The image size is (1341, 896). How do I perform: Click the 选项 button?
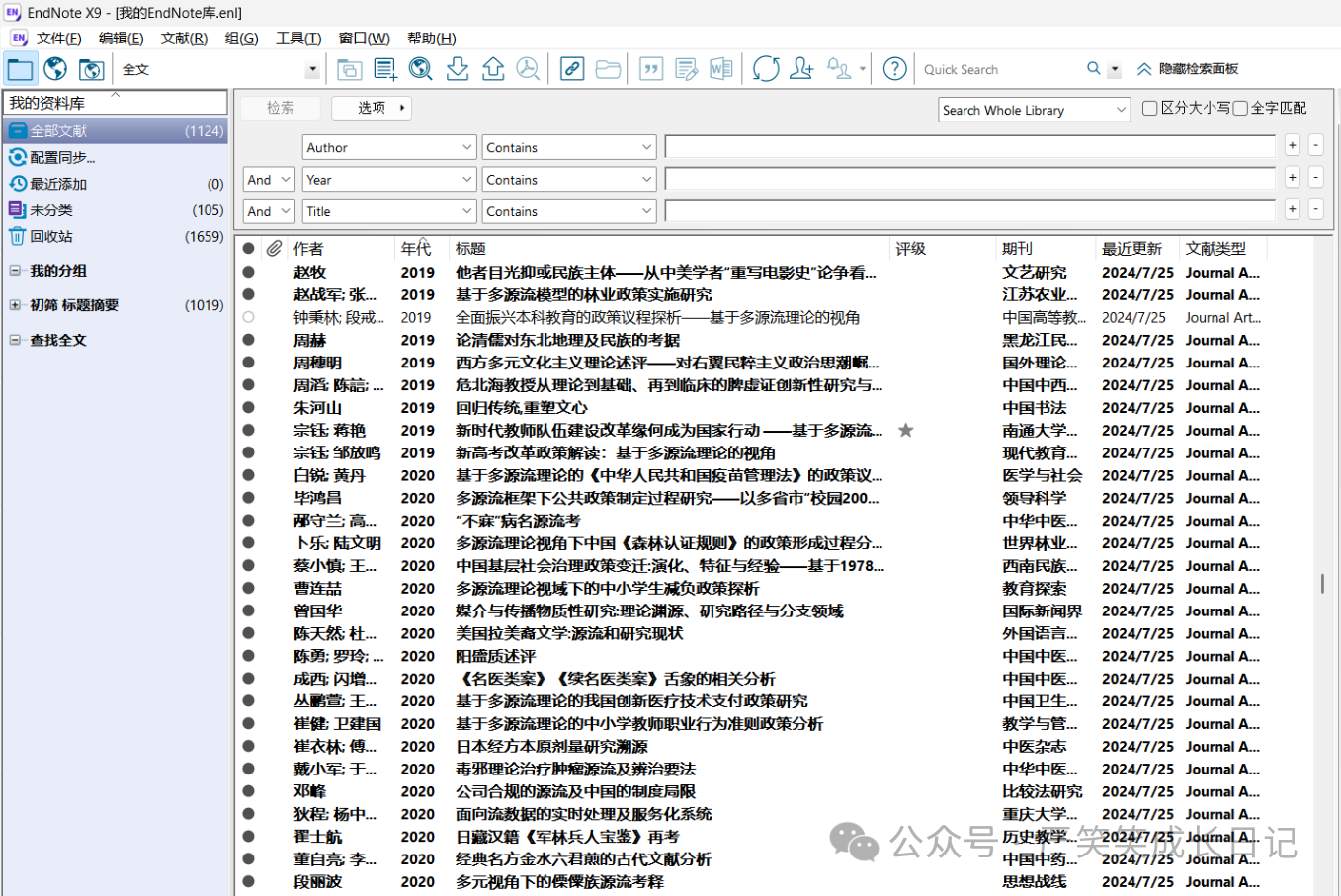372,108
